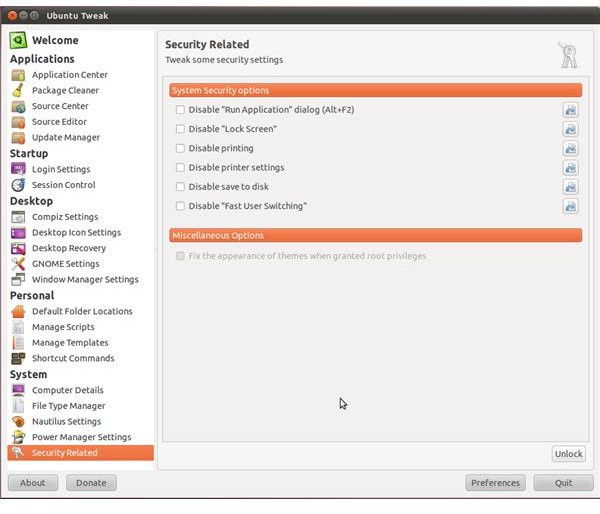Click the GNOME Settings tools icon
The width and height of the screenshot is (600, 514).
coord(18,264)
